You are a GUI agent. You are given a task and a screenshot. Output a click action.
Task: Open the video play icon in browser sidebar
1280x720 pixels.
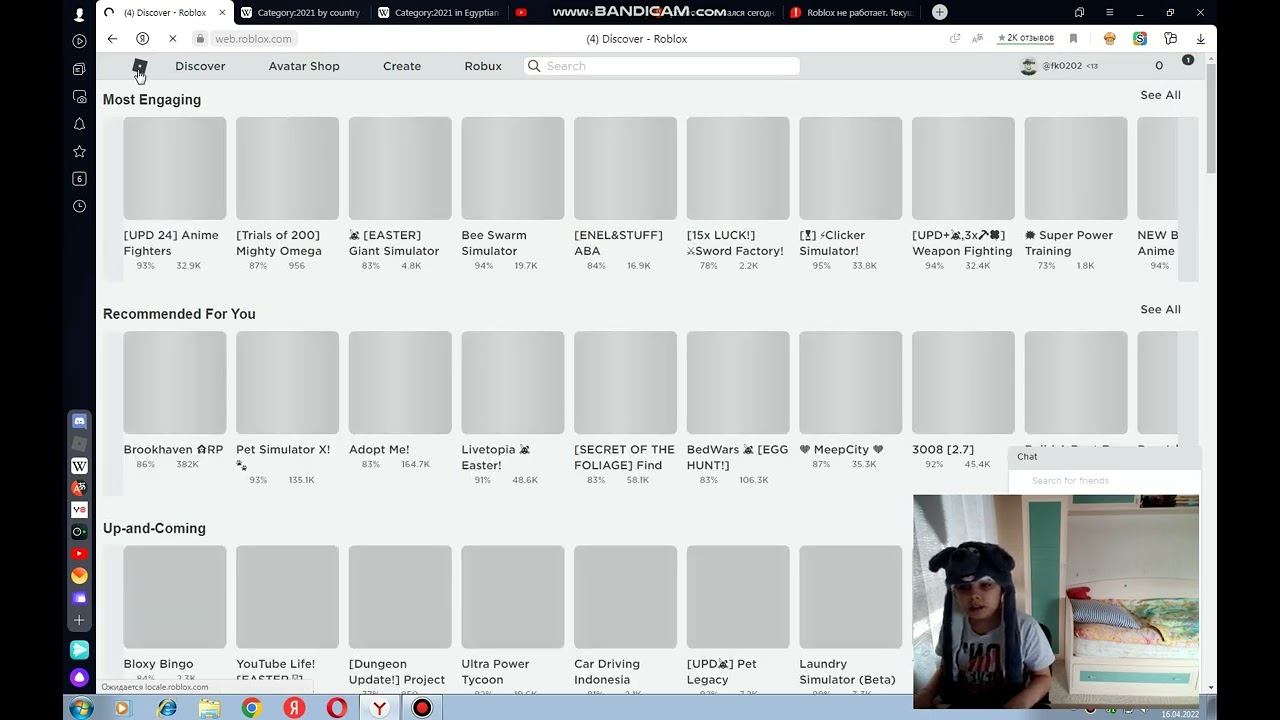tap(80, 41)
